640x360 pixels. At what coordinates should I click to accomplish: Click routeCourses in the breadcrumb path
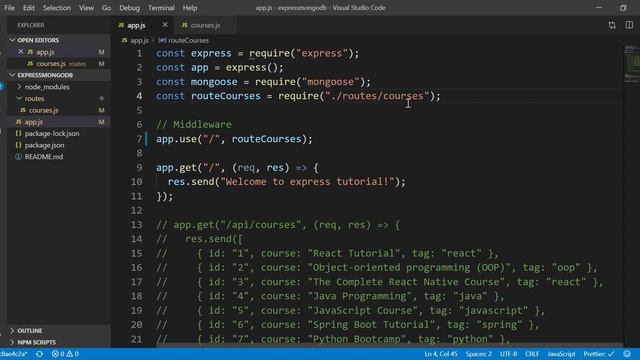click(188, 40)
